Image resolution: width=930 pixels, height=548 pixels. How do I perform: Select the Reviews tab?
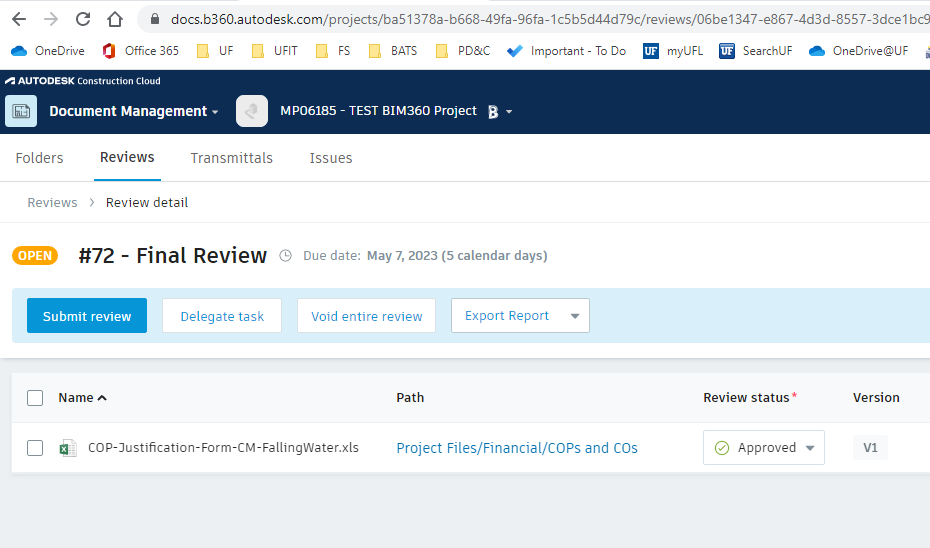pos(127,157)
